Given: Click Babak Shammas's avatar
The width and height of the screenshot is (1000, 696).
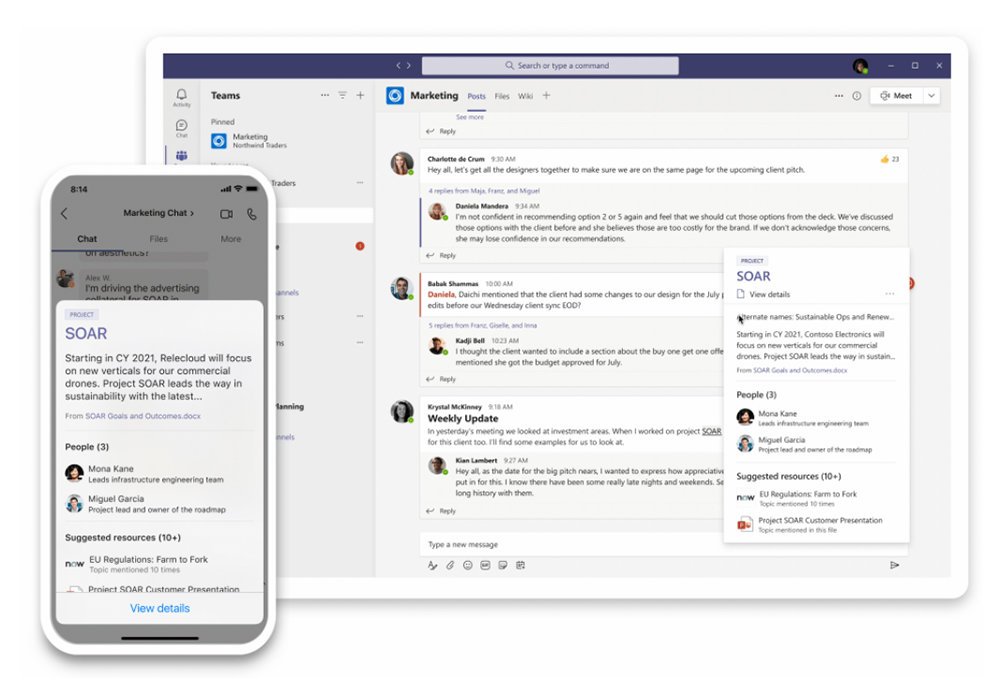Looking at the screenshot, I should [402, 288].
